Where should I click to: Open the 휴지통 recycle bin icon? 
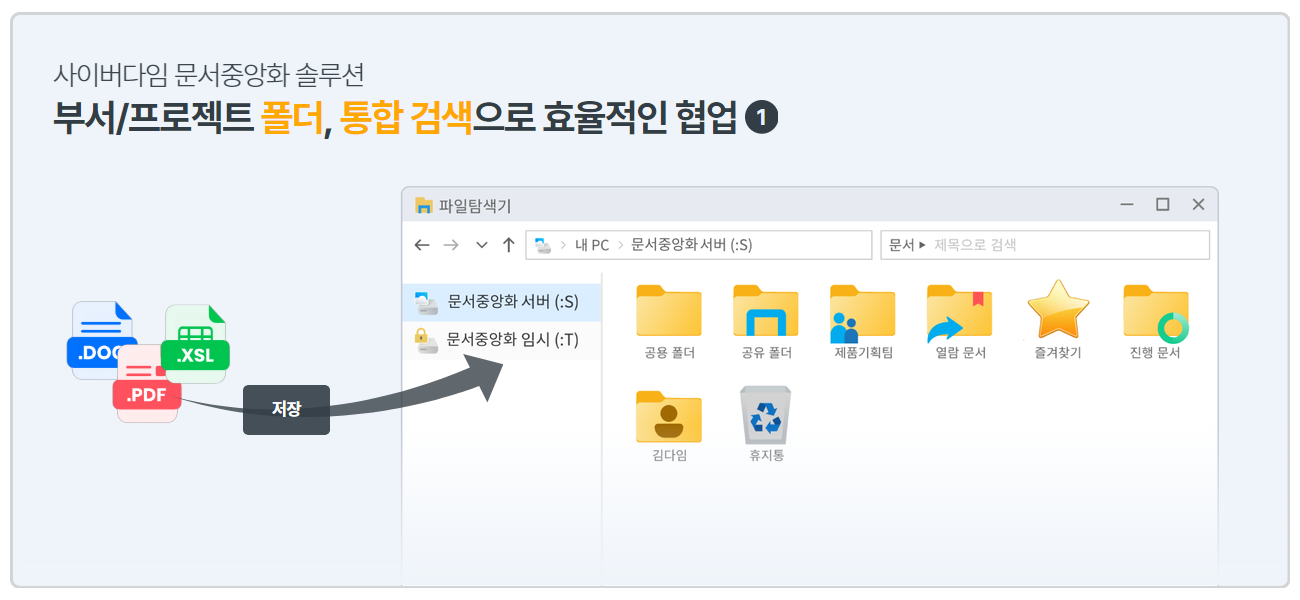(766, 415)
